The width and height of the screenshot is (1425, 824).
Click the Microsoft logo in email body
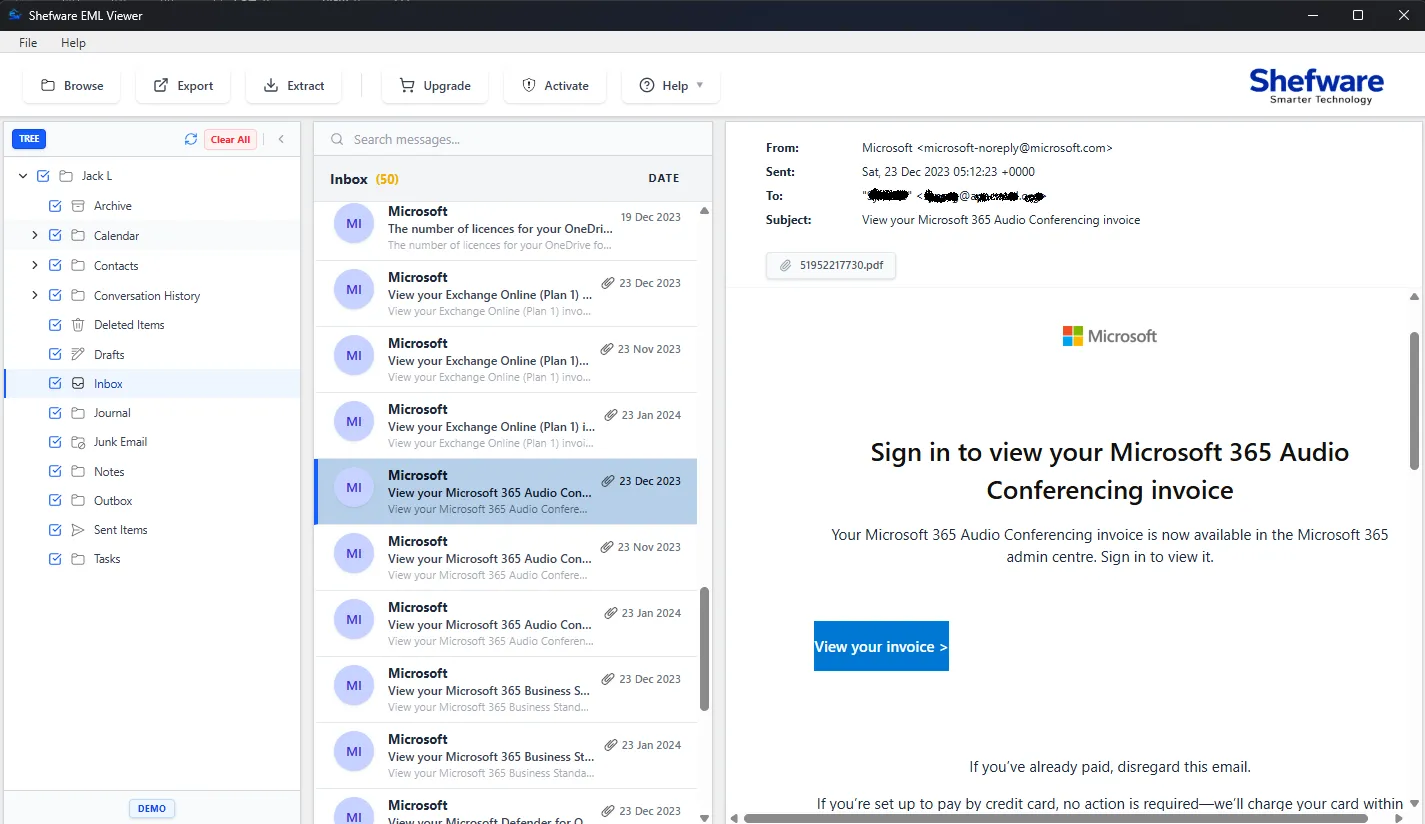click(1110, 336)
